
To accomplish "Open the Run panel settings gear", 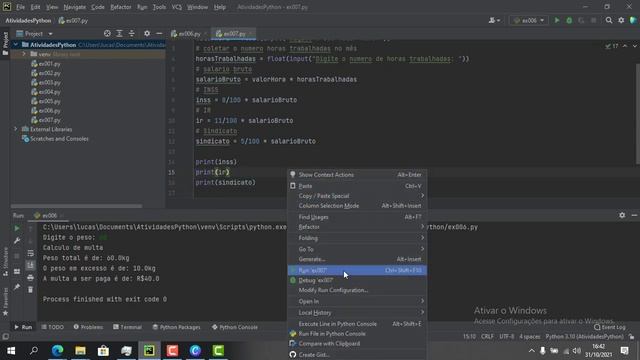I will point(622,215).
